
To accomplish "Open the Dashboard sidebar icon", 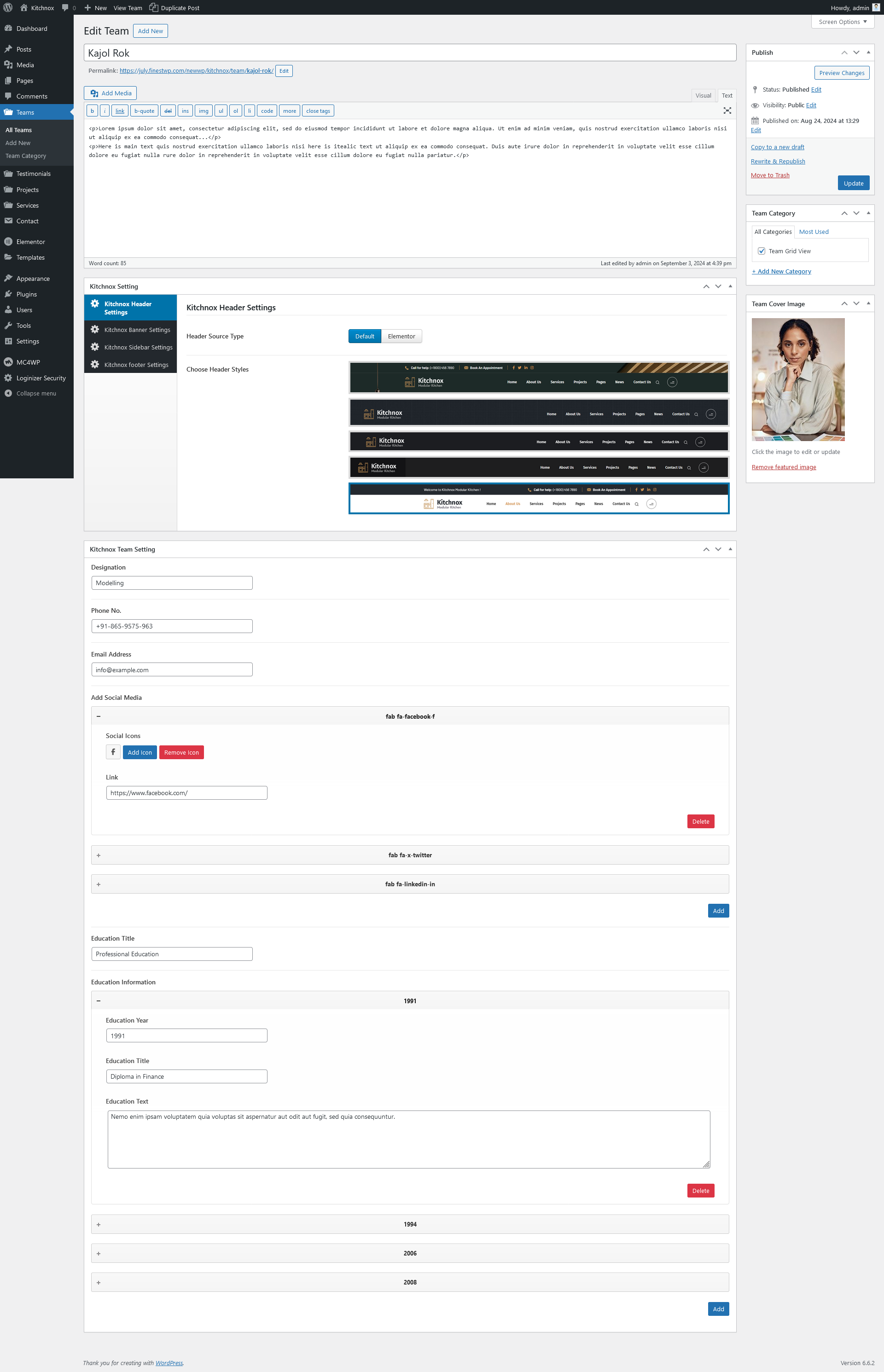I will 9,29.
